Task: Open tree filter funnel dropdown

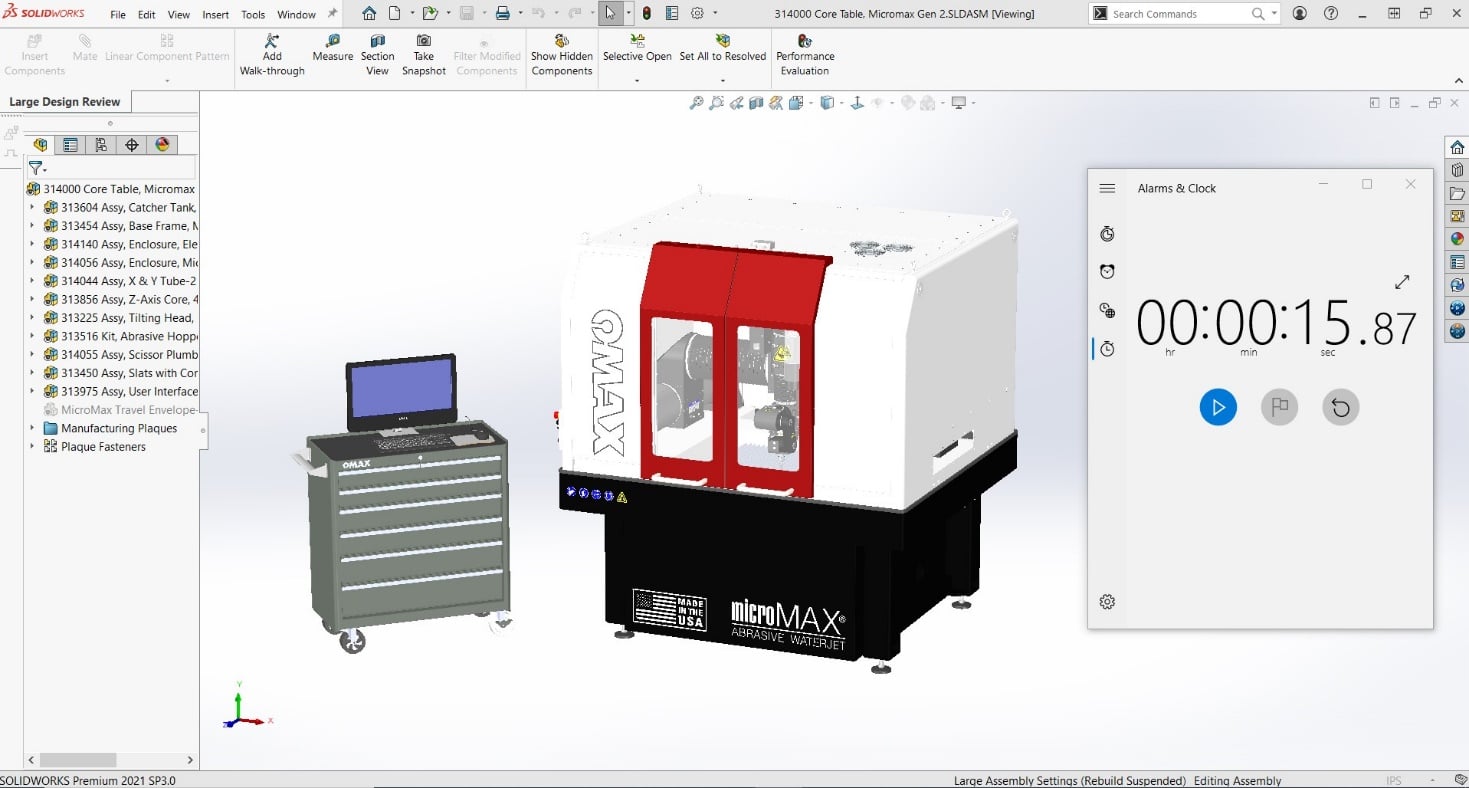Action: click(x=38, y=168)
